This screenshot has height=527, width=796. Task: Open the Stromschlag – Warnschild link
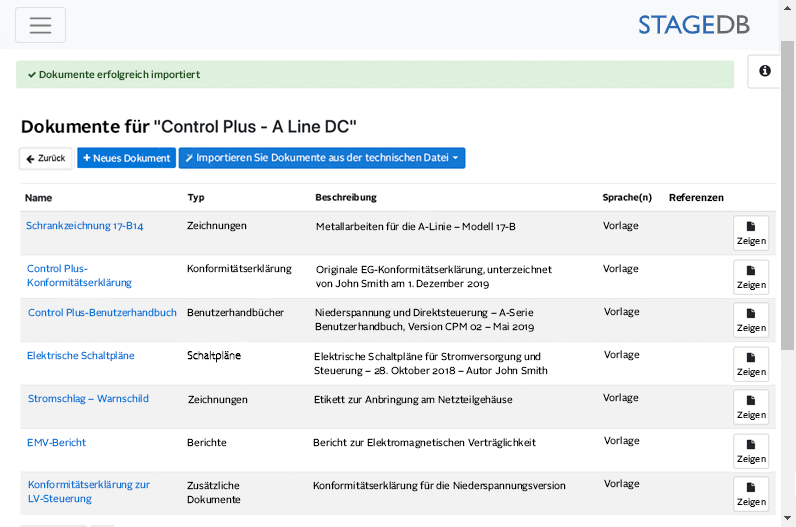tap(88, 399)
